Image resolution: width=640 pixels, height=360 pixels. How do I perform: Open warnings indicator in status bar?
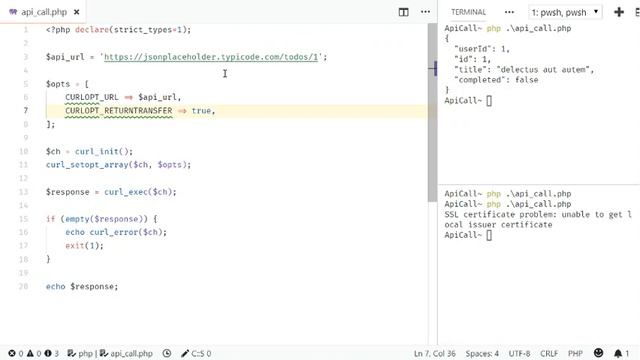click(34, 353)
